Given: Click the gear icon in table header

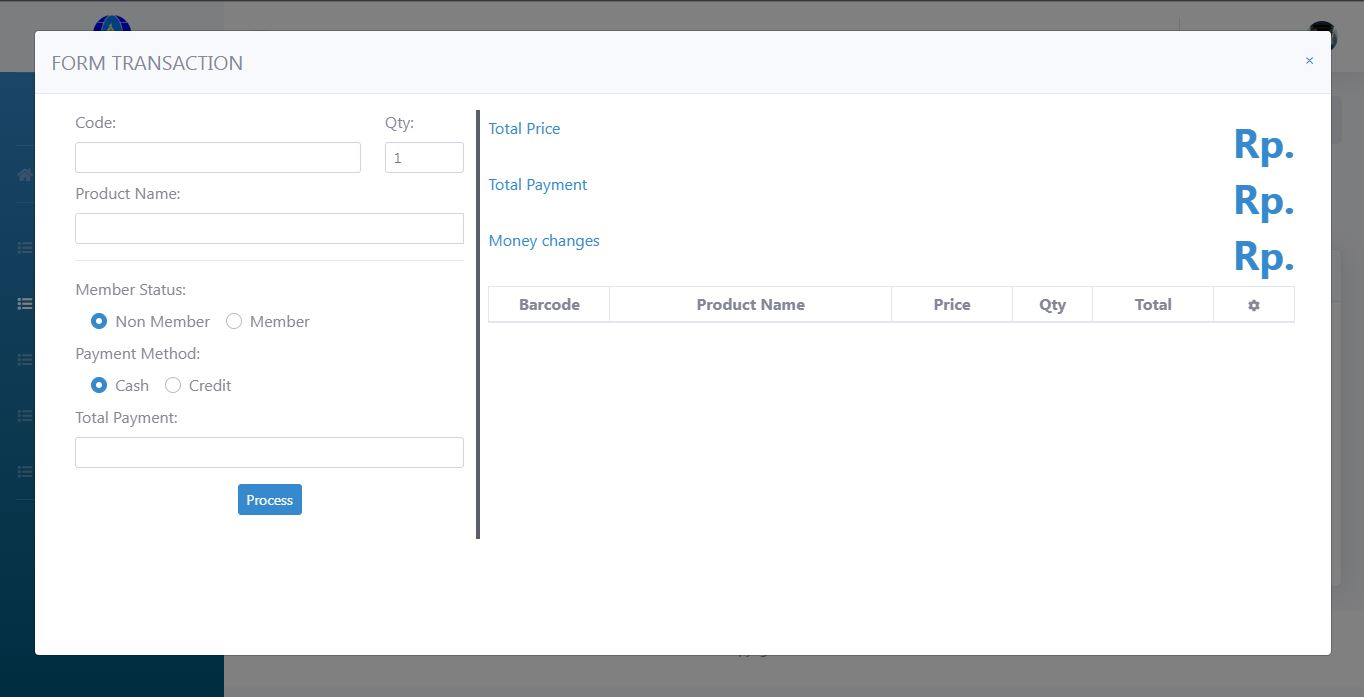Looking at the screenshot, I should (1253, 305).
